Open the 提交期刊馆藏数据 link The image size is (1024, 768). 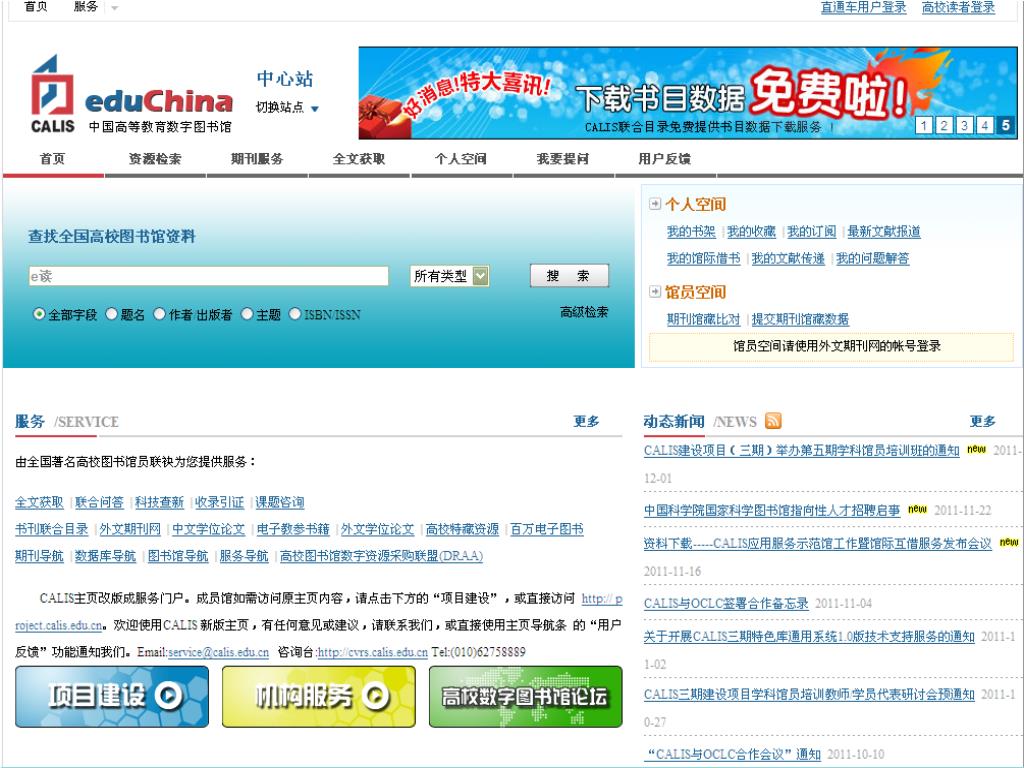(800, 319)
